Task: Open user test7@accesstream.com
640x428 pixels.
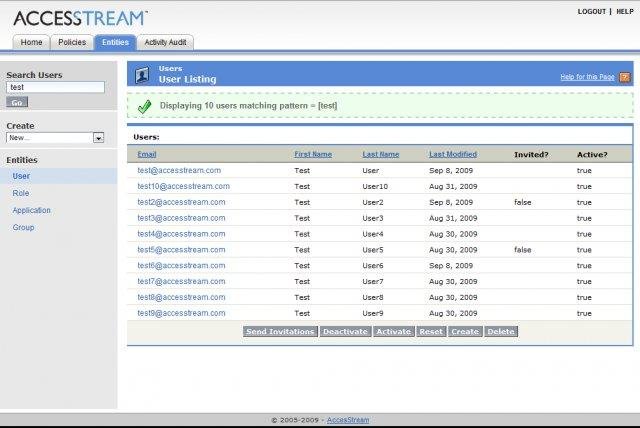Action: 181,281
